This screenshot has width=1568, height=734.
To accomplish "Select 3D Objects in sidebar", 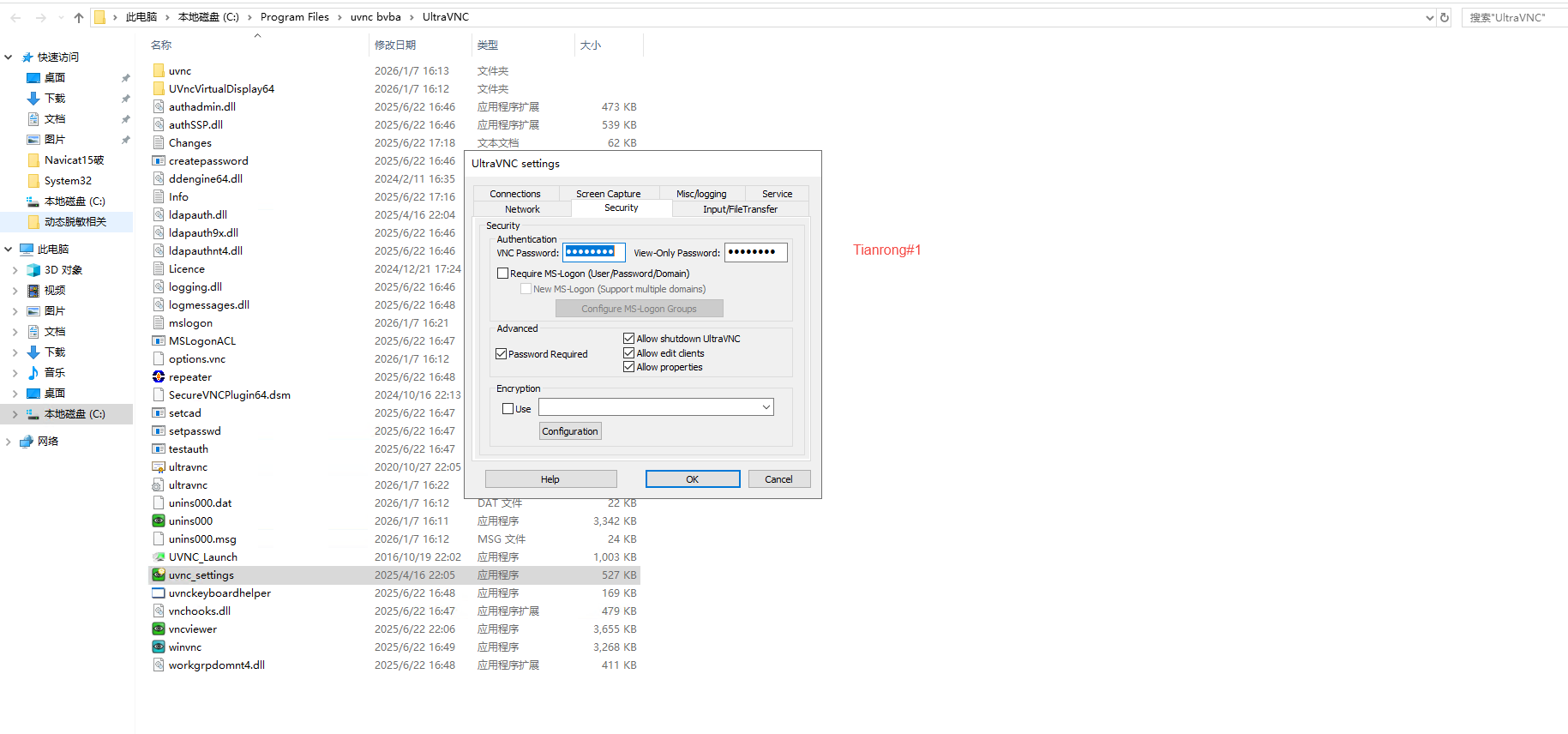I will point(63,269).
